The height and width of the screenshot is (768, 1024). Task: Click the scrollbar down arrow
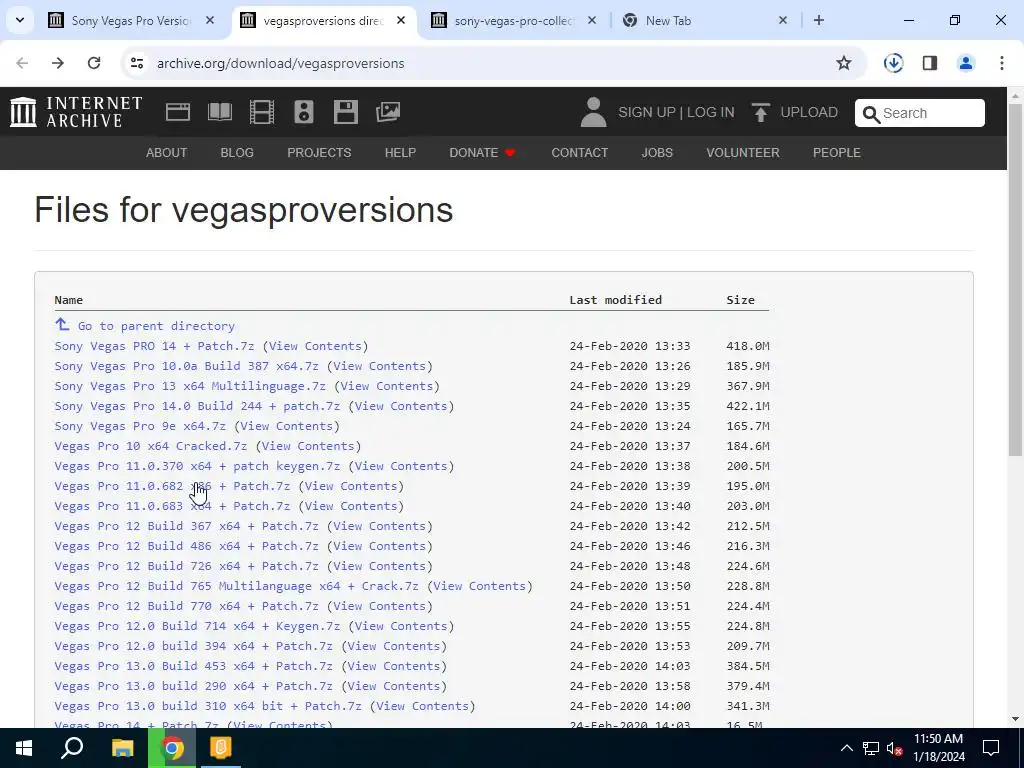[x=1015, y=719]
